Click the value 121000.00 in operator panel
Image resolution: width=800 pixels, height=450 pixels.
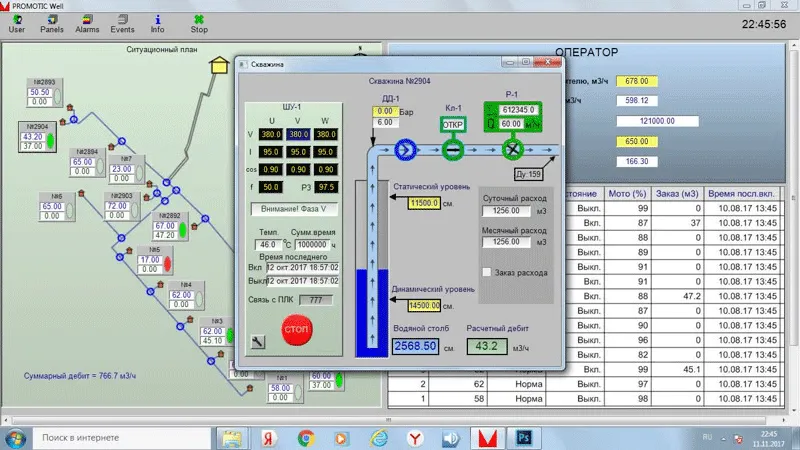pos(657,121)
